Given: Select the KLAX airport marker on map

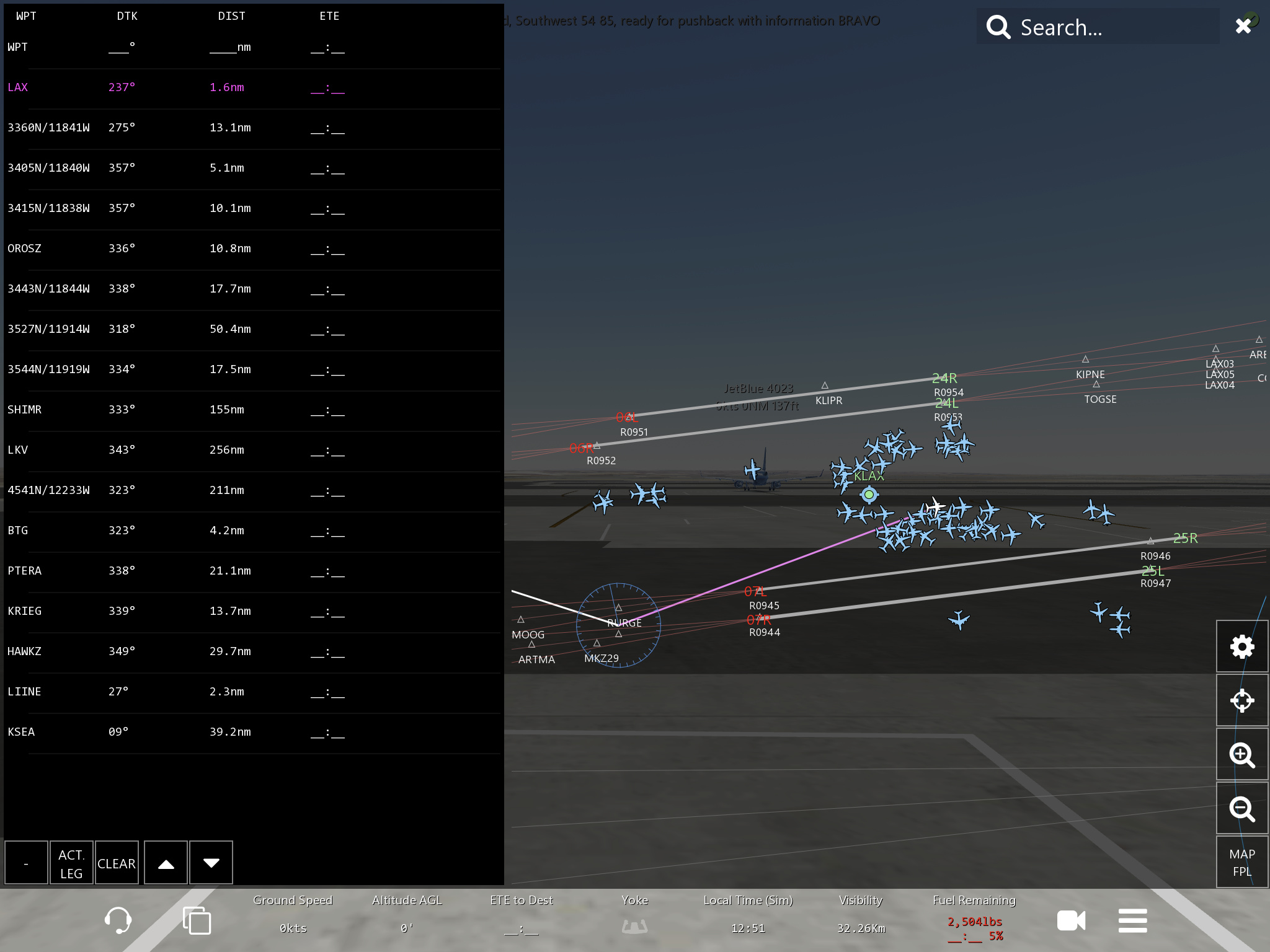Looking at the screenshot, I should click(869, 494).
